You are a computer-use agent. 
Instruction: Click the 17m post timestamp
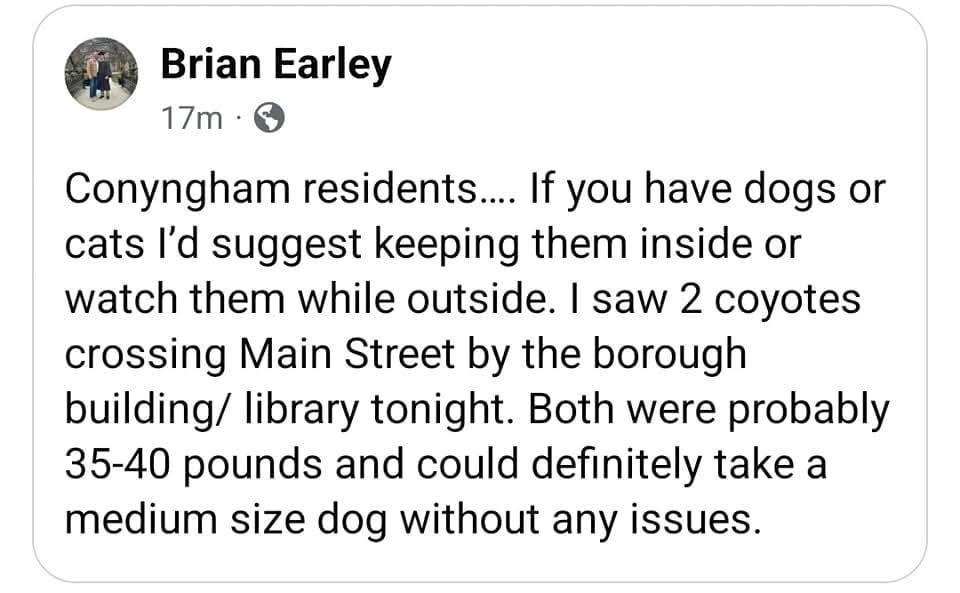(192, 118)
